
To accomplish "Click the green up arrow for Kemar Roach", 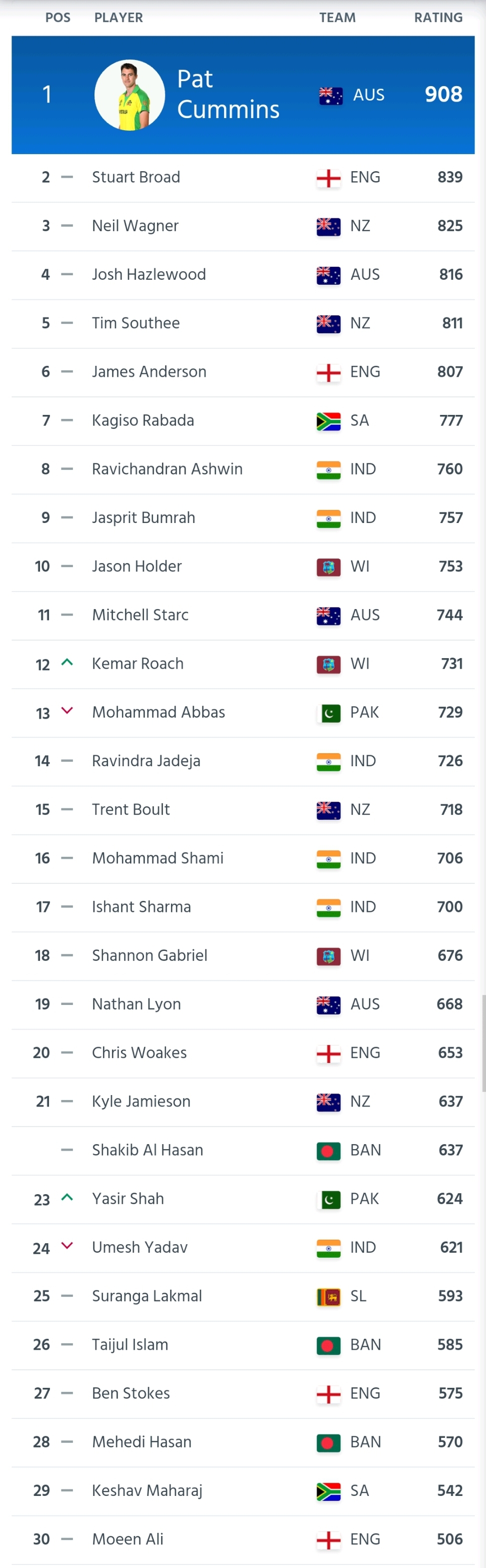I will tap(67, 662).
